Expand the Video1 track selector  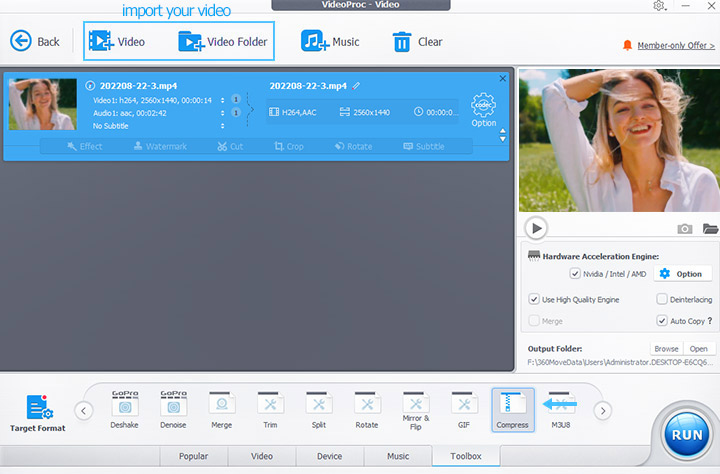(223, 100)
